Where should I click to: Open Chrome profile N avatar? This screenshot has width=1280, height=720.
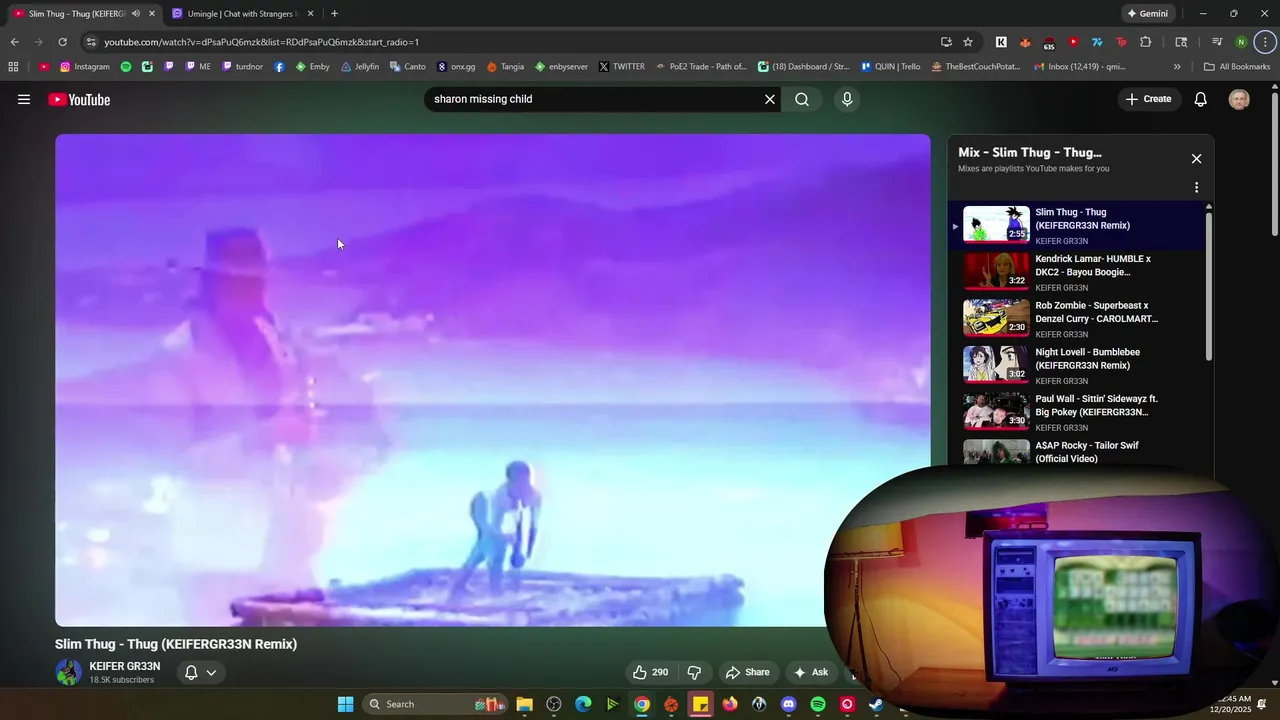pyautogui.click(x=1241, y=42)
